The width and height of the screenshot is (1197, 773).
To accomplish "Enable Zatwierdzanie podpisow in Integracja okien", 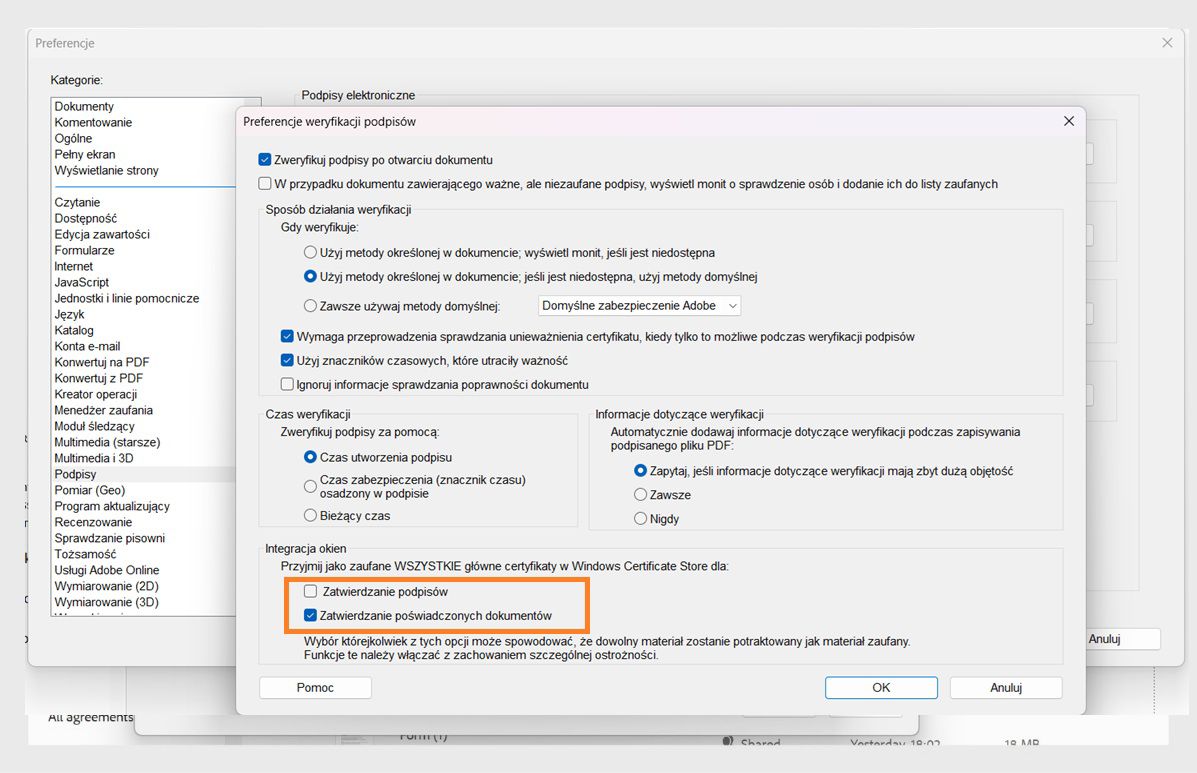I will [311, 591].
